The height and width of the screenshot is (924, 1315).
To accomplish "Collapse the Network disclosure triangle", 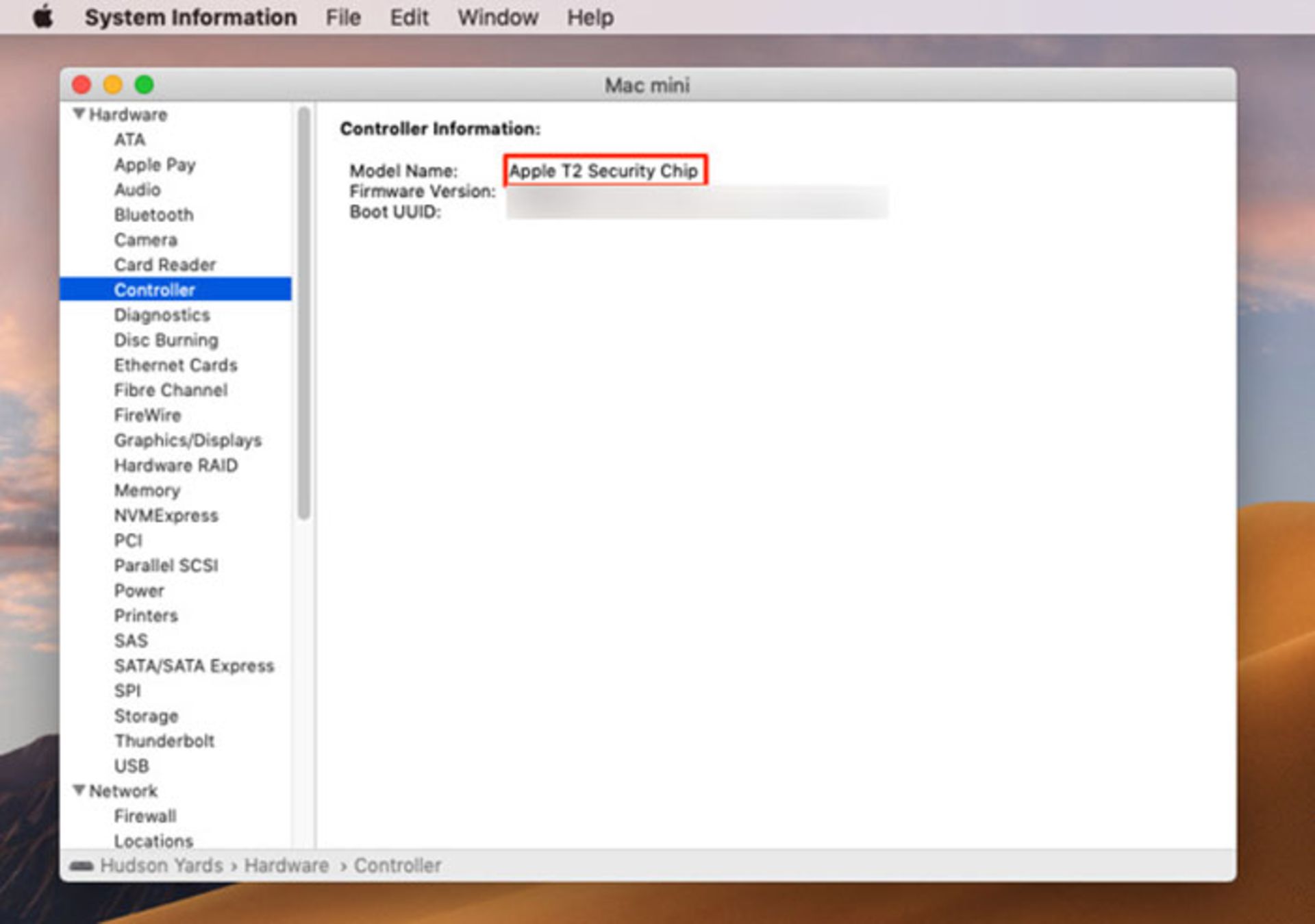I will click(79, 790).
